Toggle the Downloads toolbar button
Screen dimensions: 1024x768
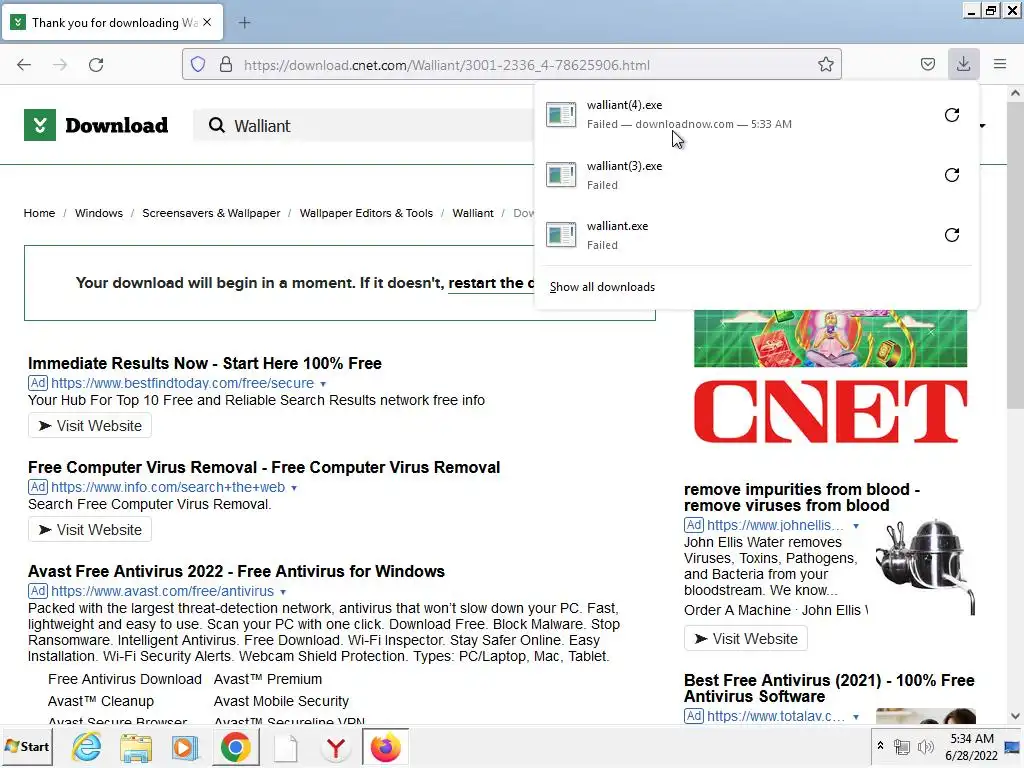click(x=963, y=64)
